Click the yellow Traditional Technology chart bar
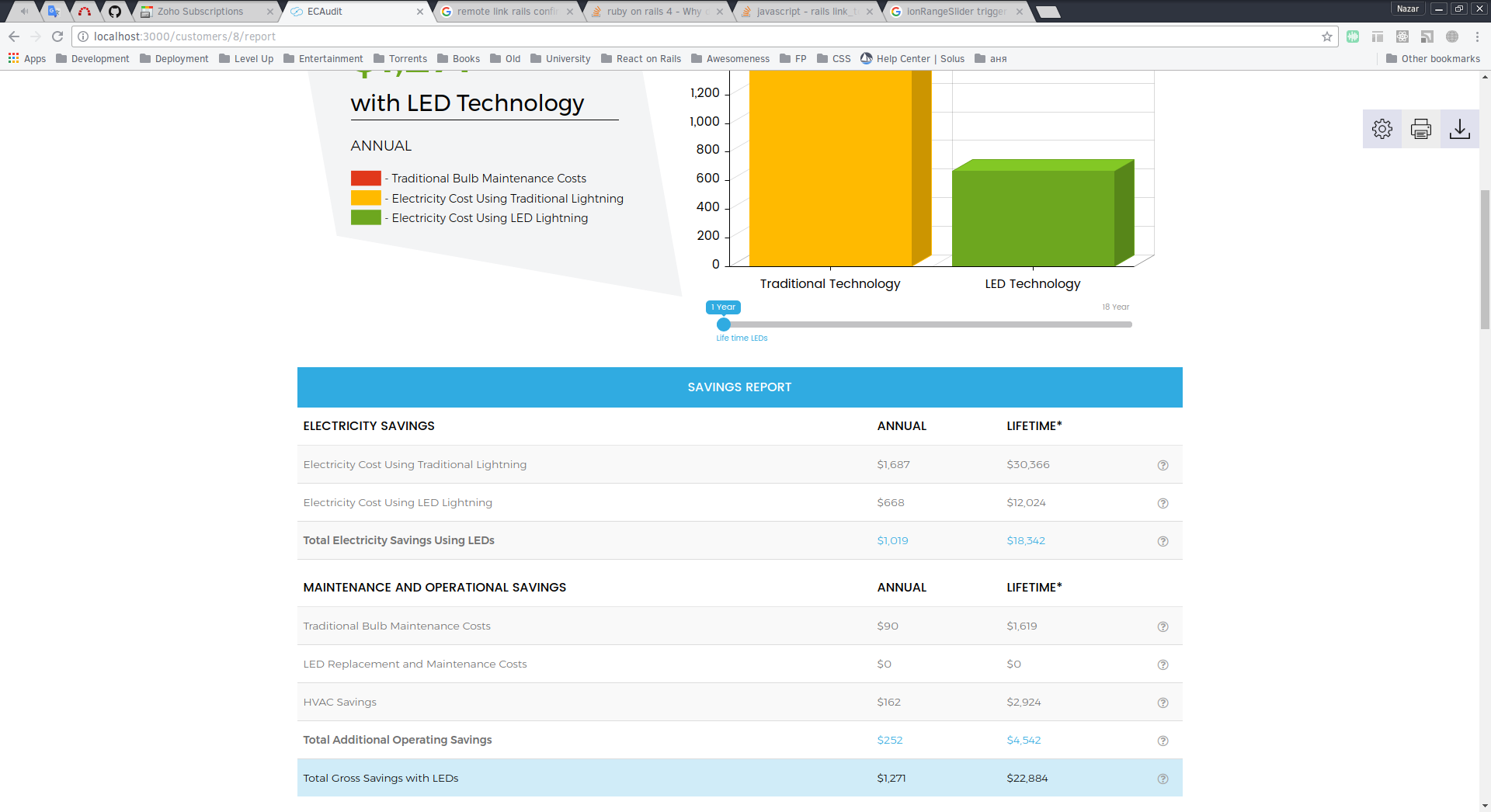Screen dimensions: 1491x812 point(830,168)
